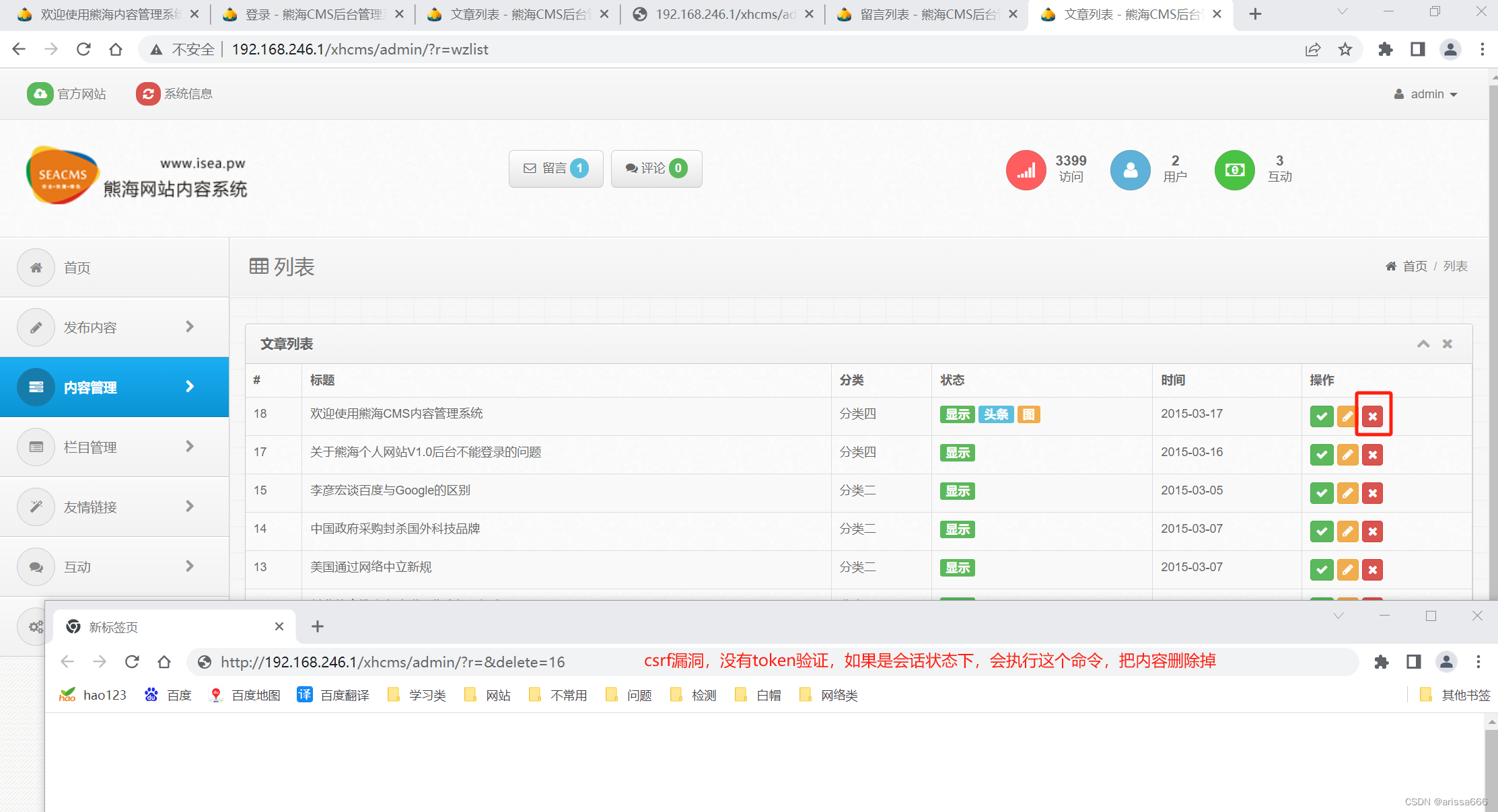Open extensions puzzle icon in top browser
The height and width of the screenshot is (812, 1498).
[x=1385, y=49]
